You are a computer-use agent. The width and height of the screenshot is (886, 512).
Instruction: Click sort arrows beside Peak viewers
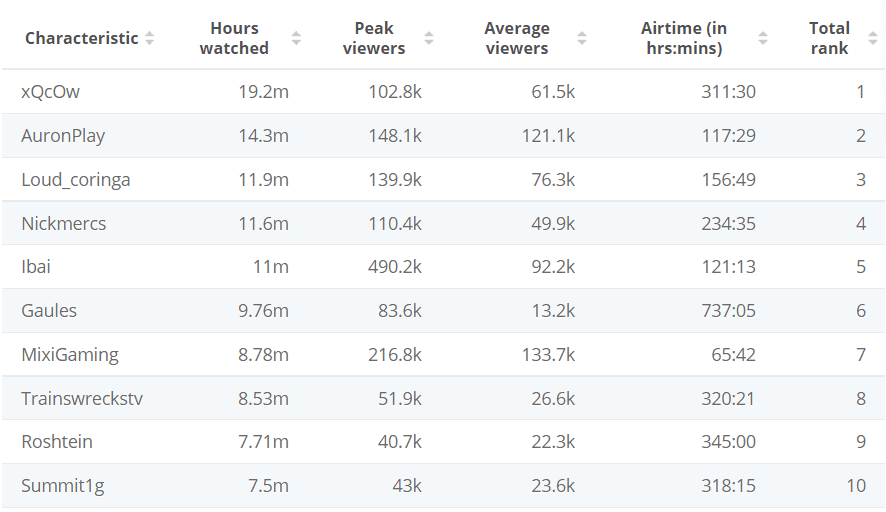click(429, 38)
